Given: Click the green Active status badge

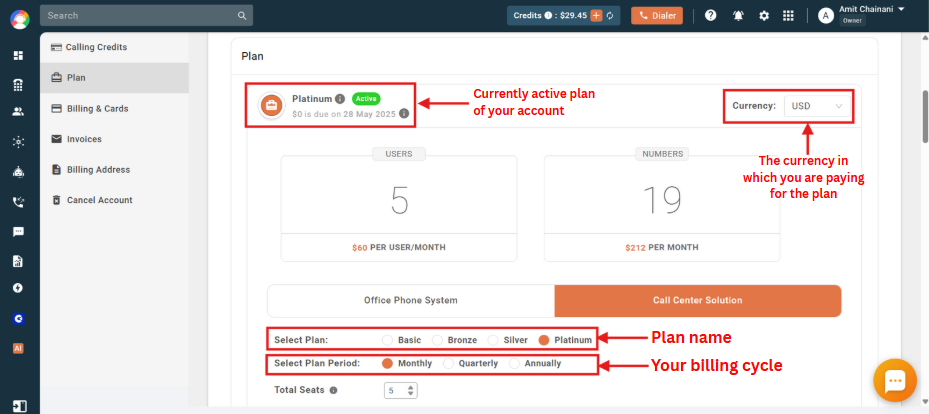Looking at the screenshot, I should (x=366, y=99).
